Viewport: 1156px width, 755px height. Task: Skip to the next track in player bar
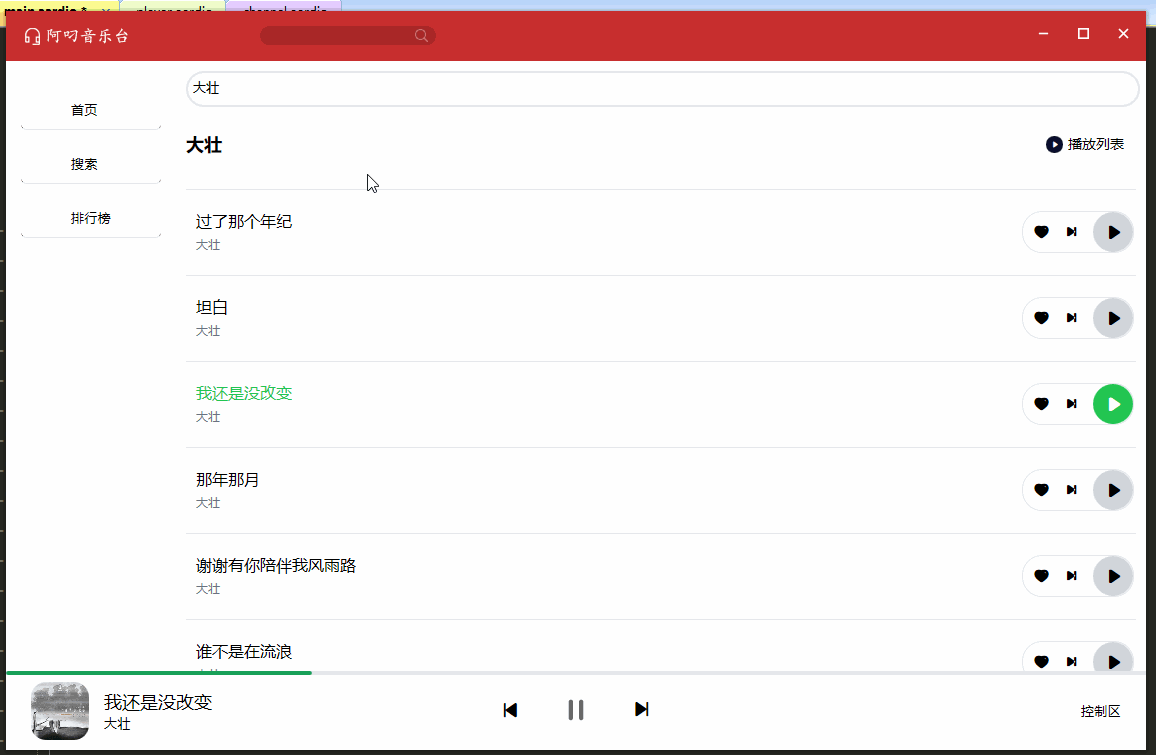(642, 710)
